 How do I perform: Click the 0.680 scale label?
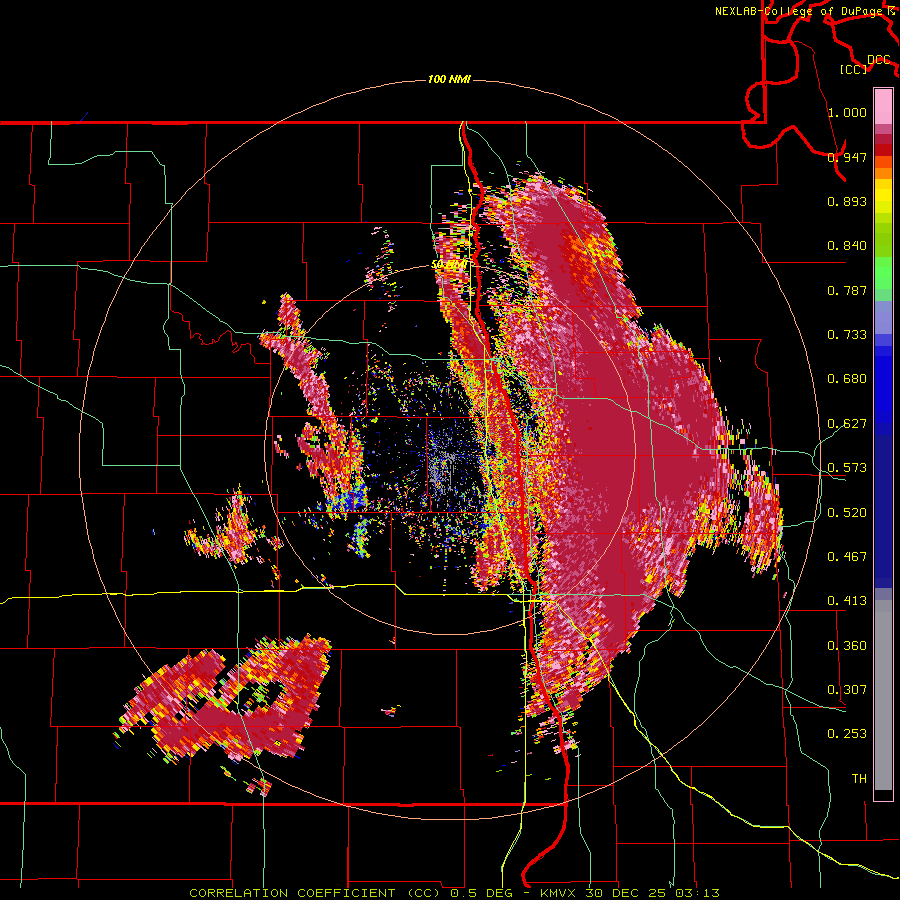847,379
